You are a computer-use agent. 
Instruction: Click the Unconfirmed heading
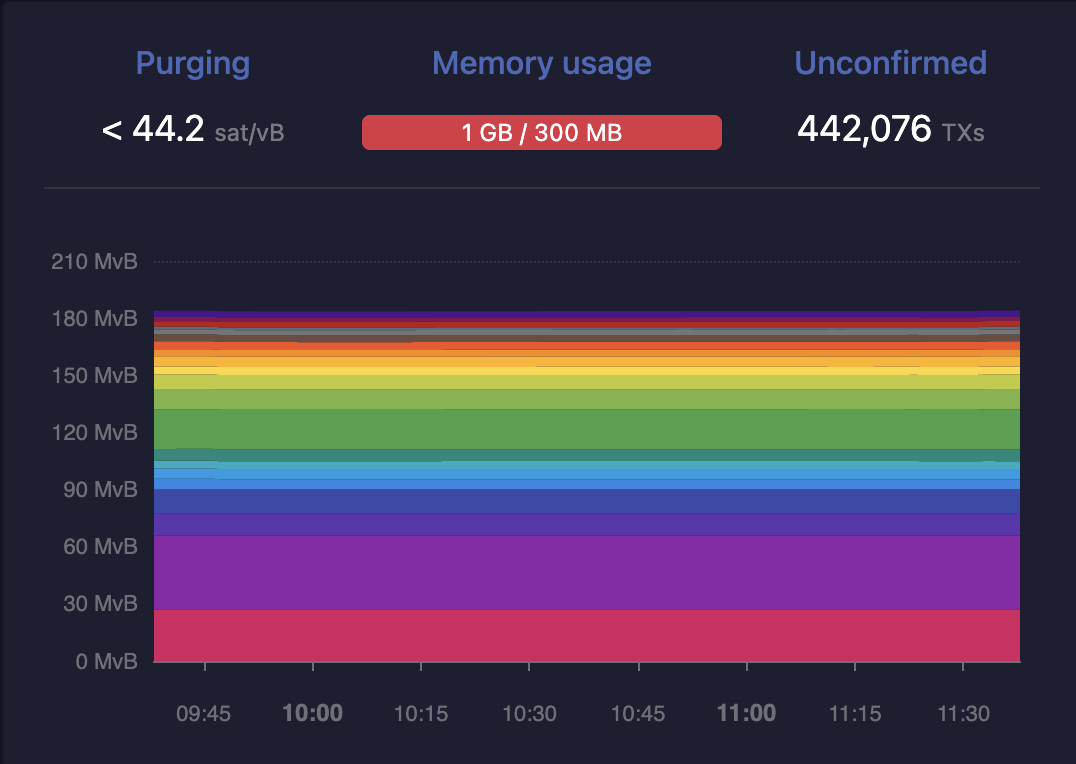(891, 63)
